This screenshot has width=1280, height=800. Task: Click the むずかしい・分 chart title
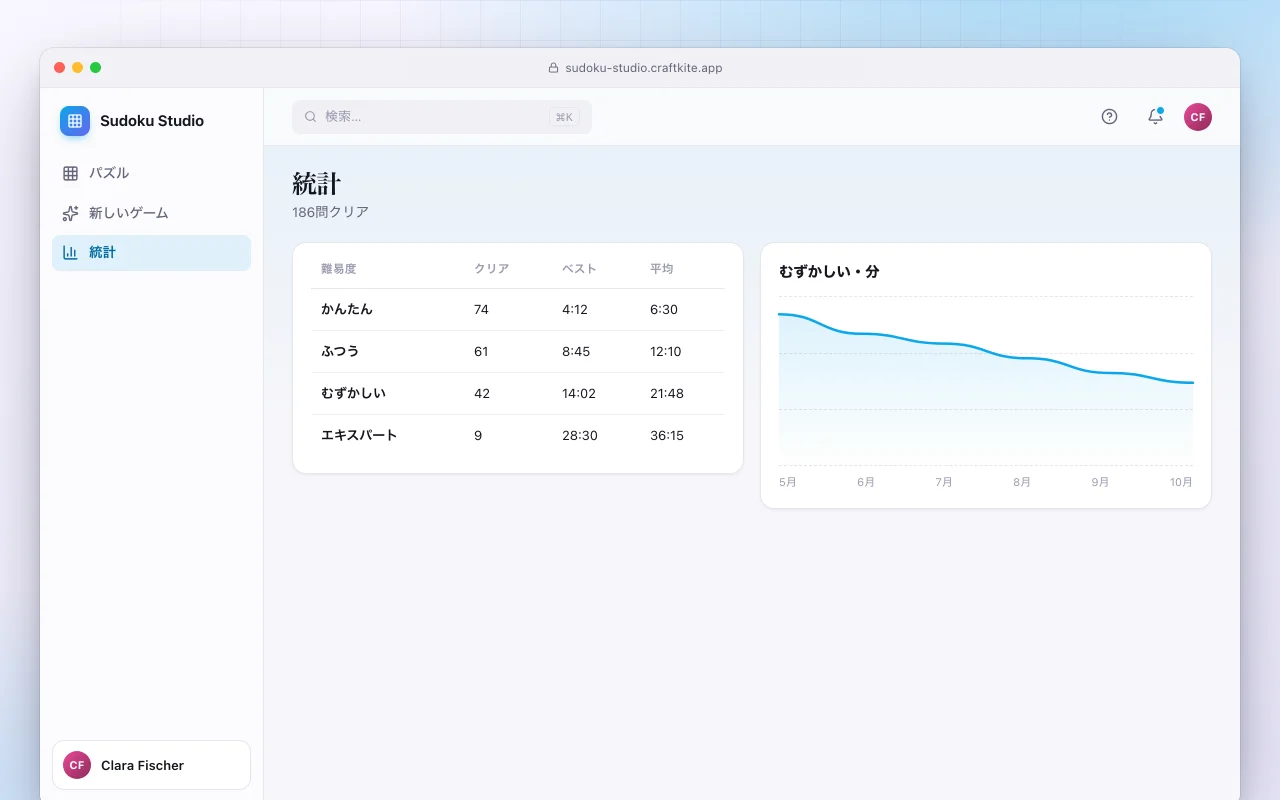829,271
